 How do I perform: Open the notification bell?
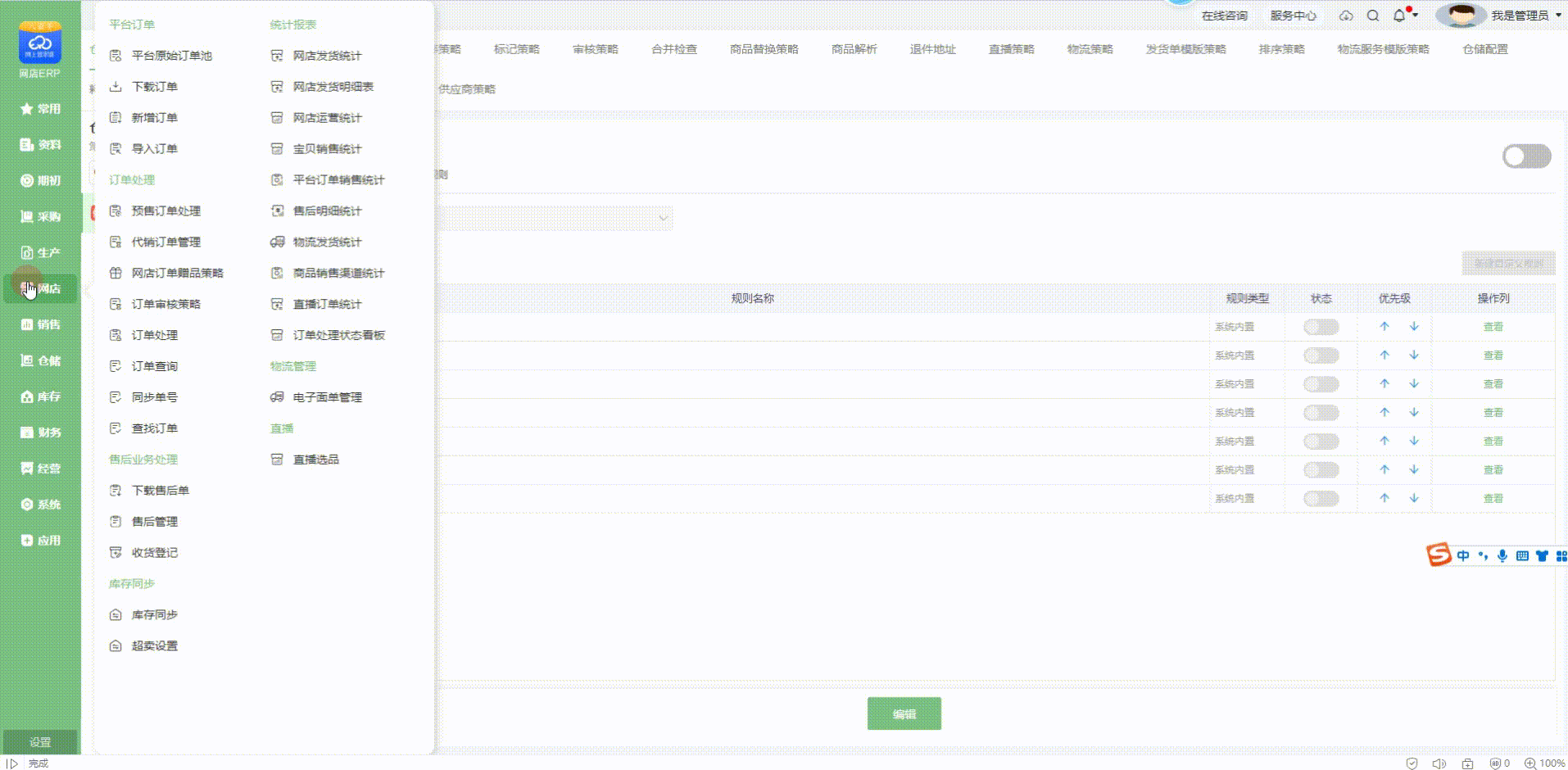click(1399, 16)
